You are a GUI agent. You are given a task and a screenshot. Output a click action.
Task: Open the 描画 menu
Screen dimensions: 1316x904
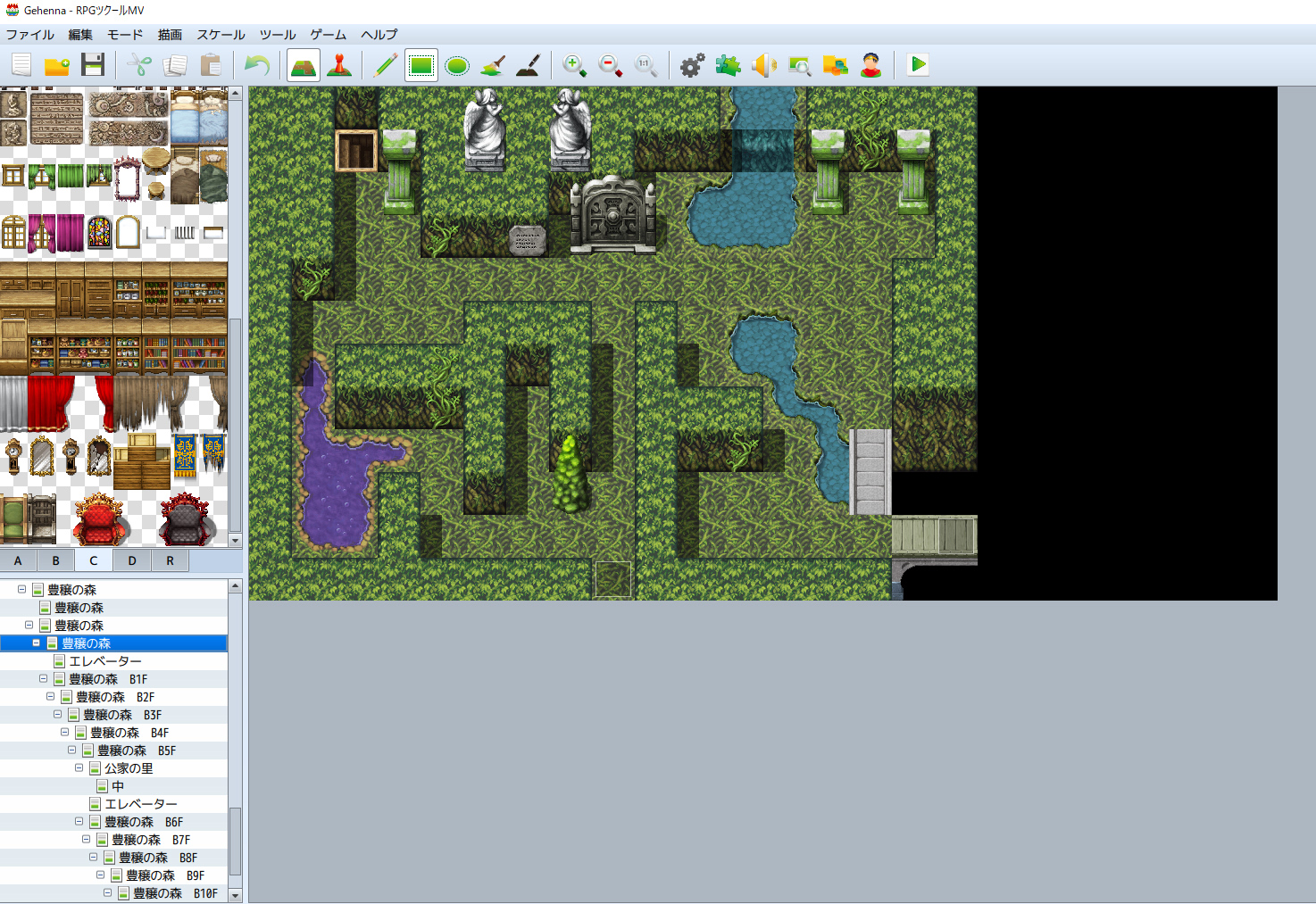pos(170,35)
